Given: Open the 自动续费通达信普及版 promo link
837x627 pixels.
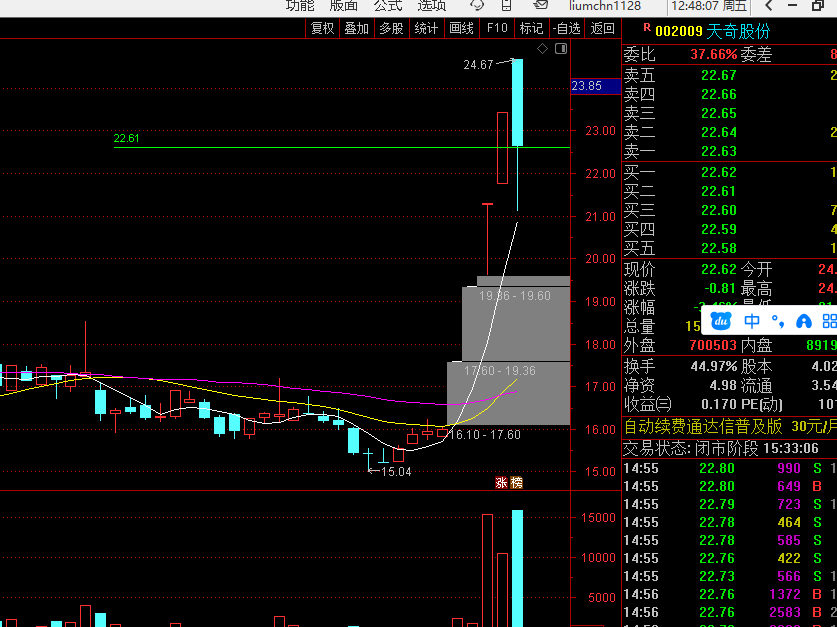Looking at the screenshot, I should click(730, 426).
